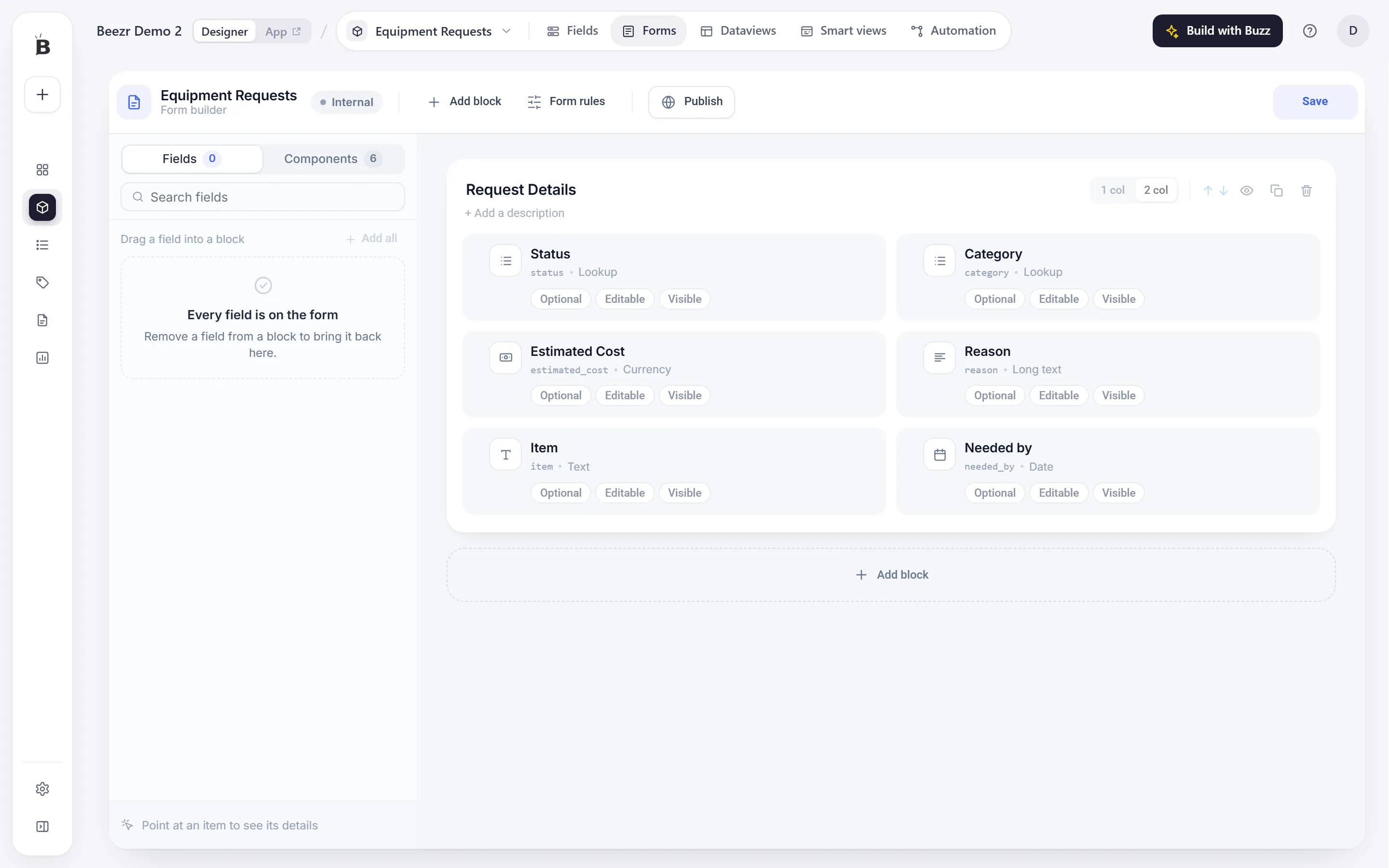Click the Reason field card title
Screen dimensions: 1389x868
tap(987, 352)
